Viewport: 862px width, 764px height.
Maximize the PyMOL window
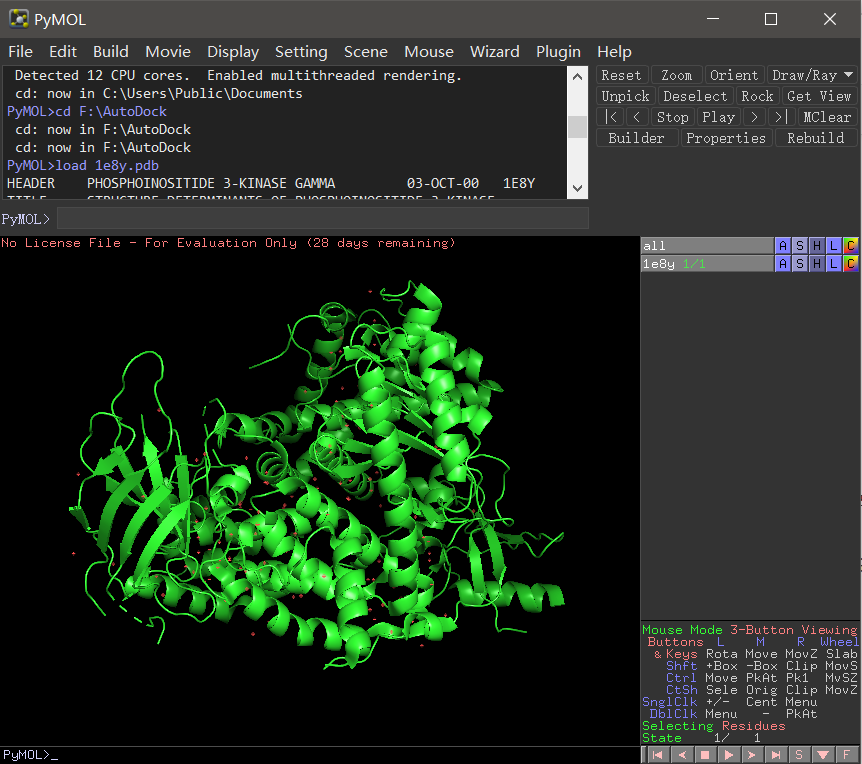click(x=771, y=19)
